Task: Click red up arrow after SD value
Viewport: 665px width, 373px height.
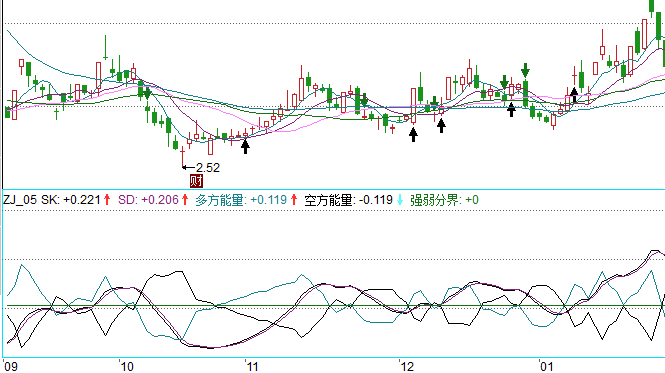Action: pos(185,200)
